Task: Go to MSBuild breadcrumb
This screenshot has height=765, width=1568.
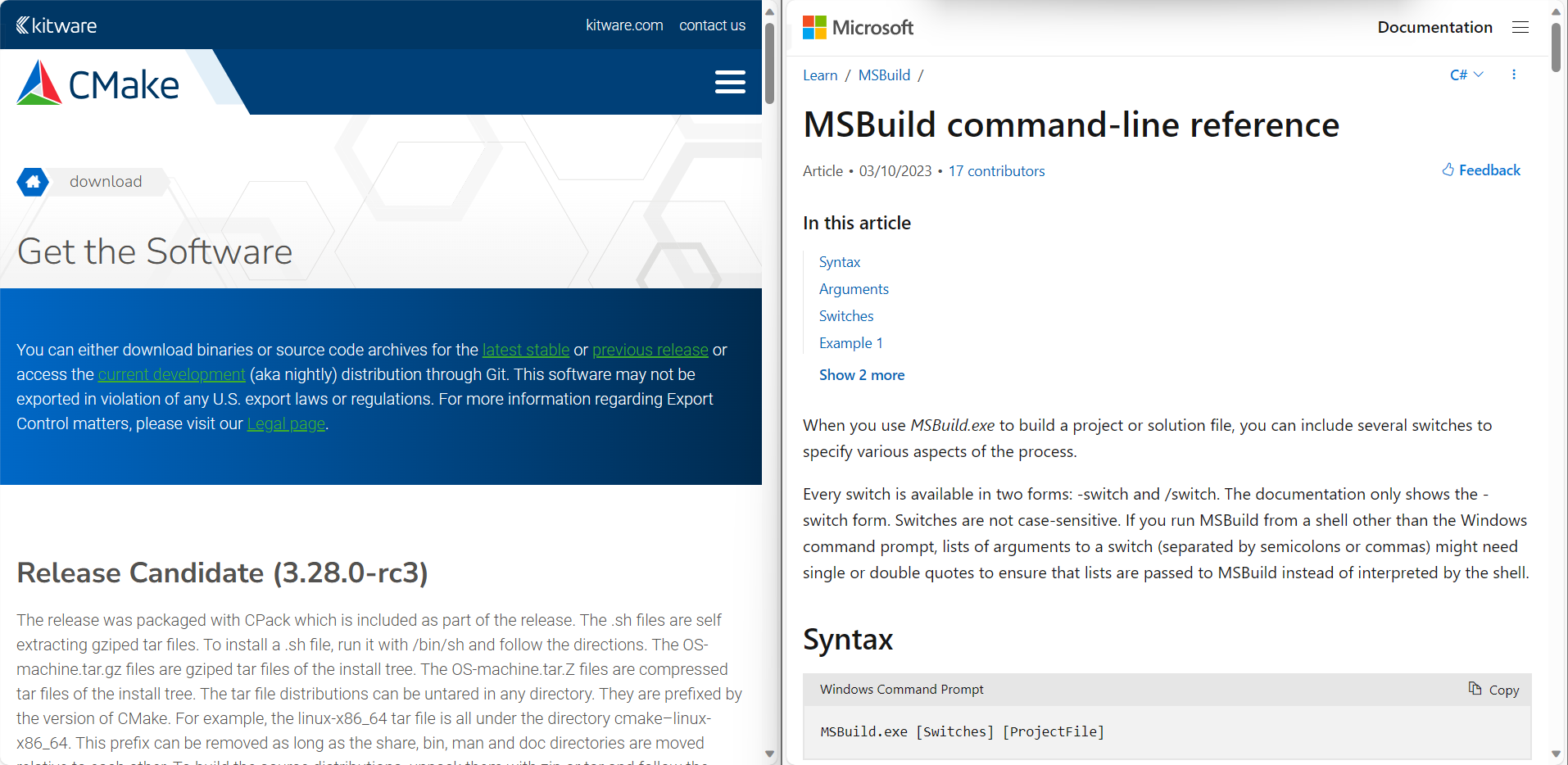Action: (884, 75)
